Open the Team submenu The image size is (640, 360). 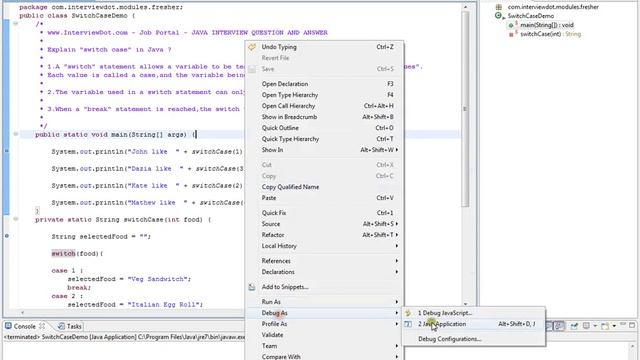(324, 346)
